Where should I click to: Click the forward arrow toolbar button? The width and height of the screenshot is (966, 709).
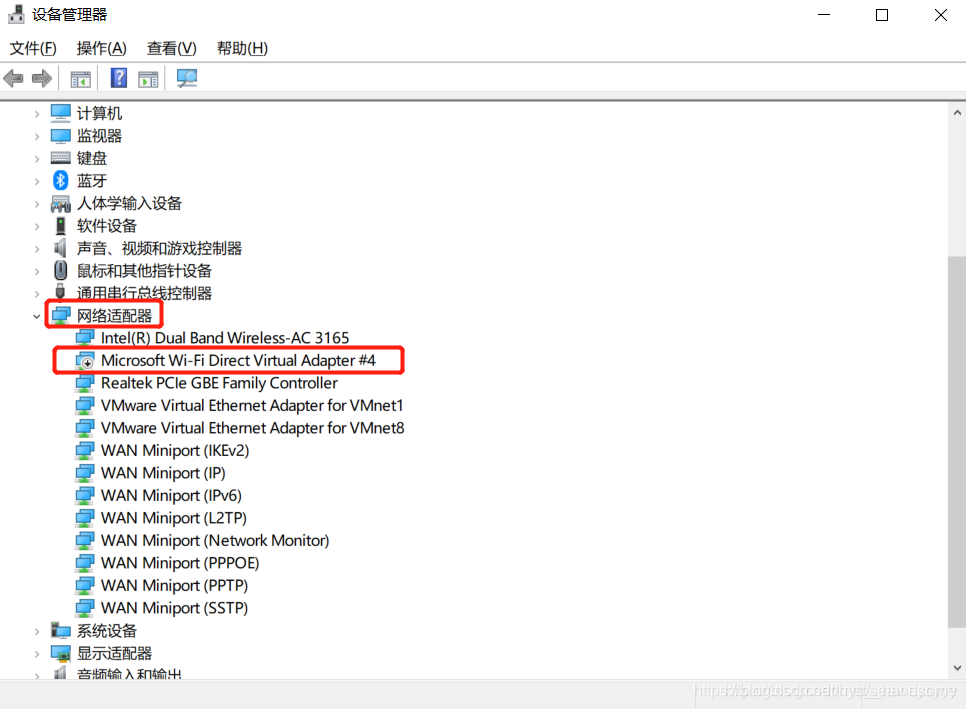(42, 78)
